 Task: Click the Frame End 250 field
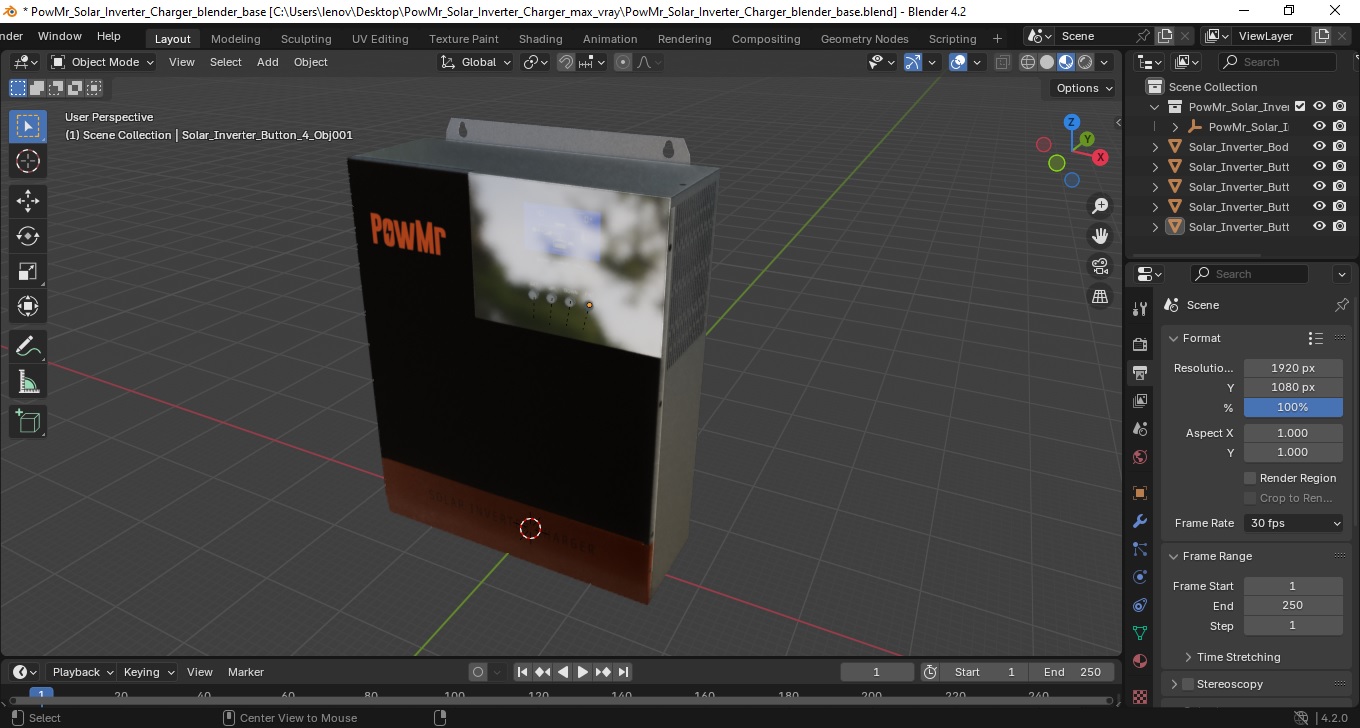click(x=1293, y=605)
